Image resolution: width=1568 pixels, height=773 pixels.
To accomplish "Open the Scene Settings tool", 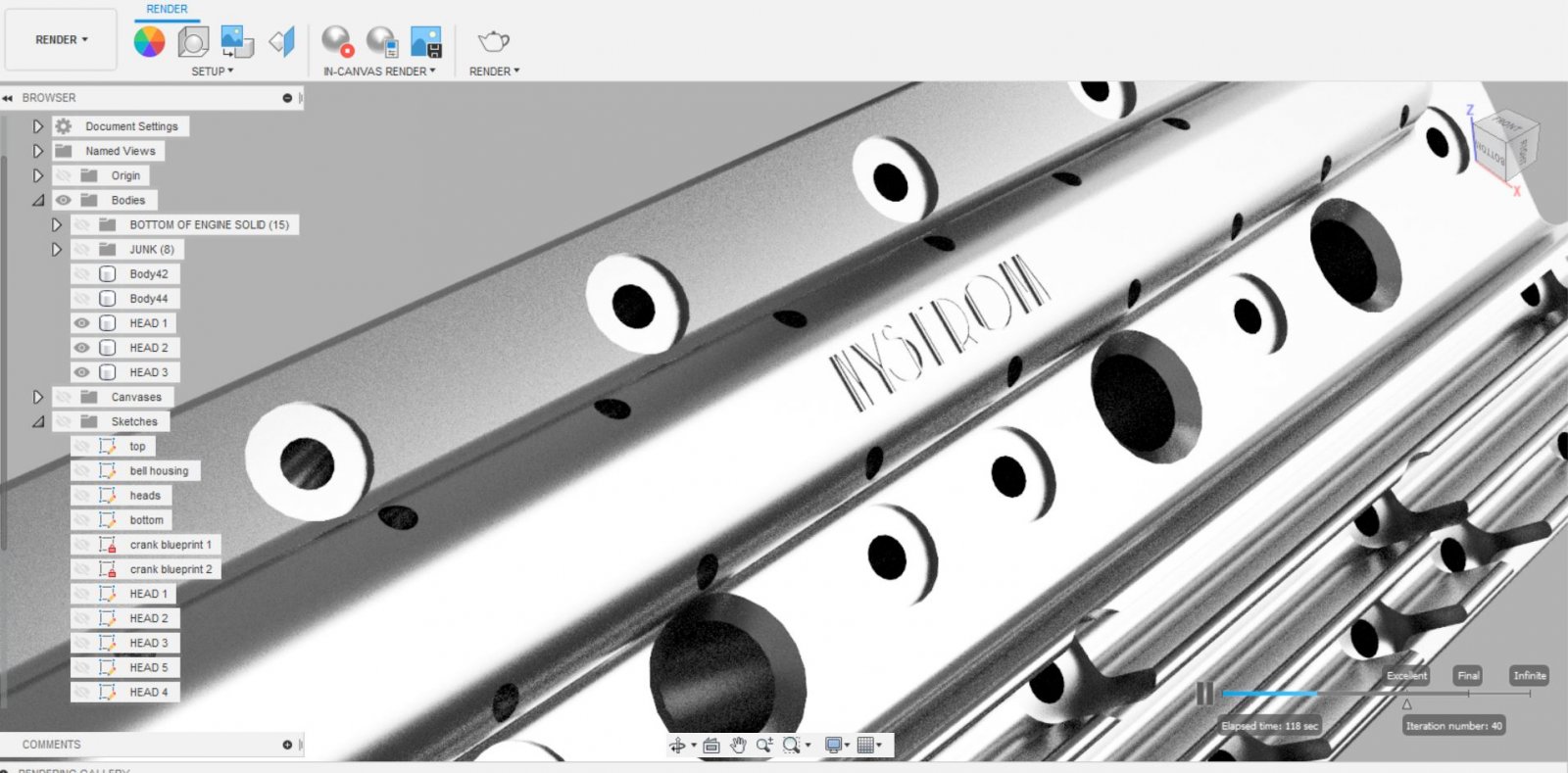I will pyautogui.click(x=193, y=41).
